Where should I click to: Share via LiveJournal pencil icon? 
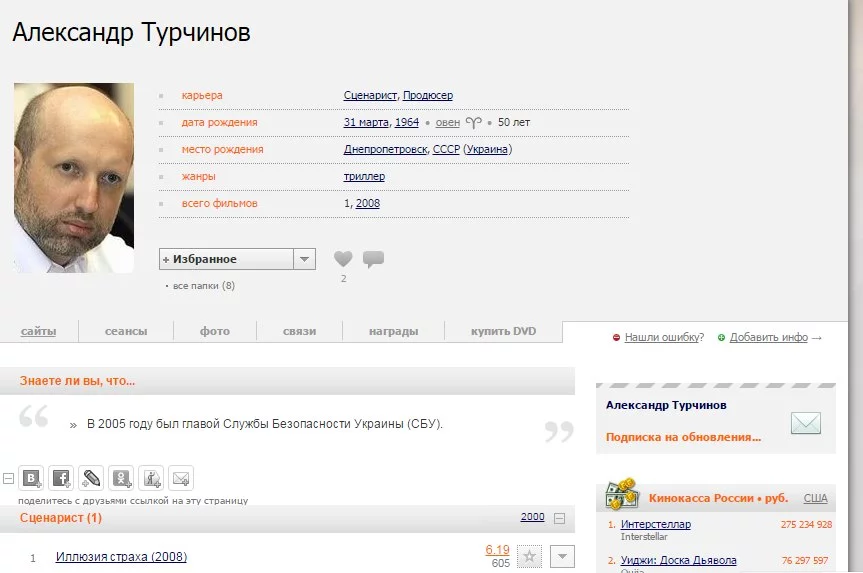coord(91,478)
